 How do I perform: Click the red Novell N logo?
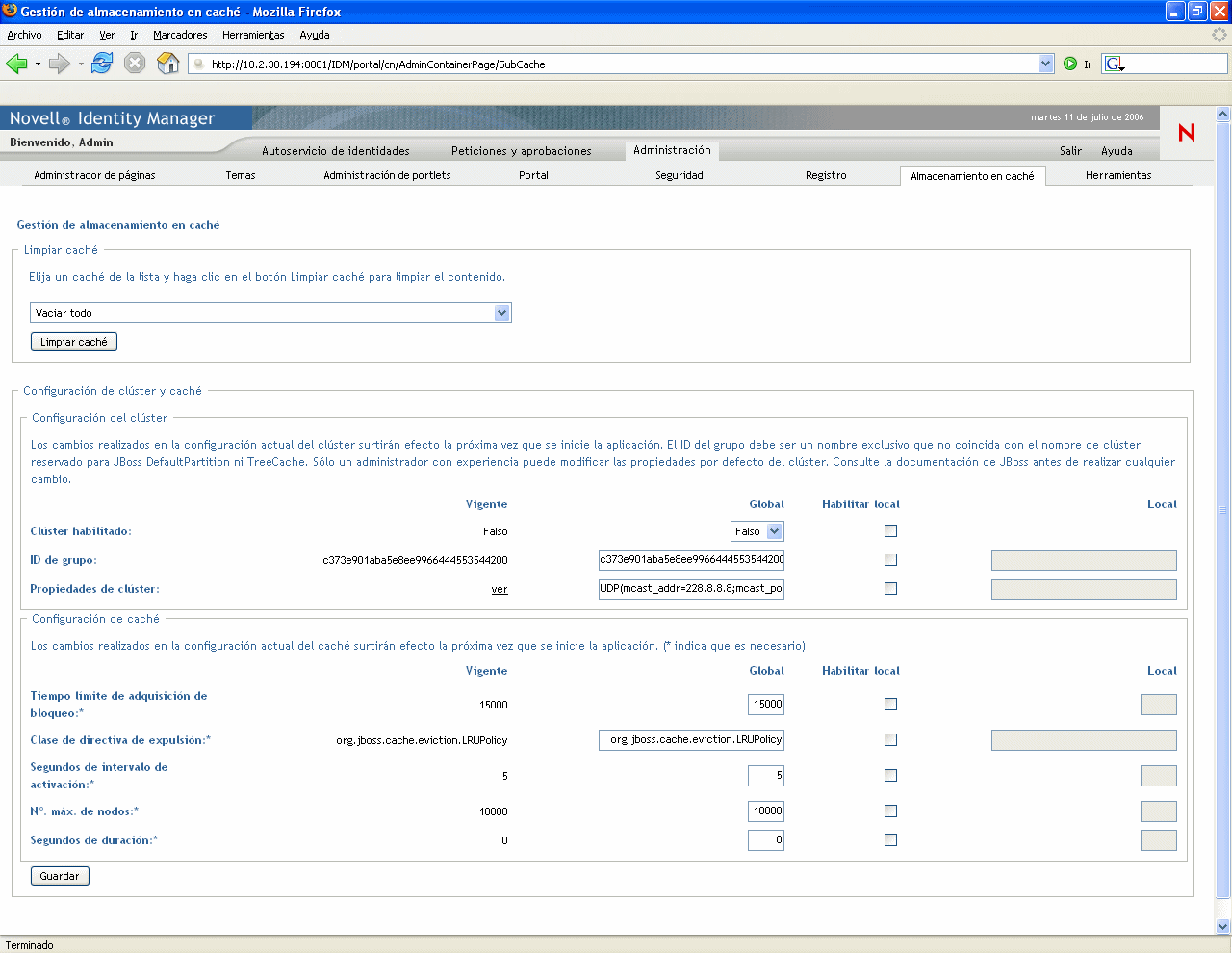click(1187, 133)
